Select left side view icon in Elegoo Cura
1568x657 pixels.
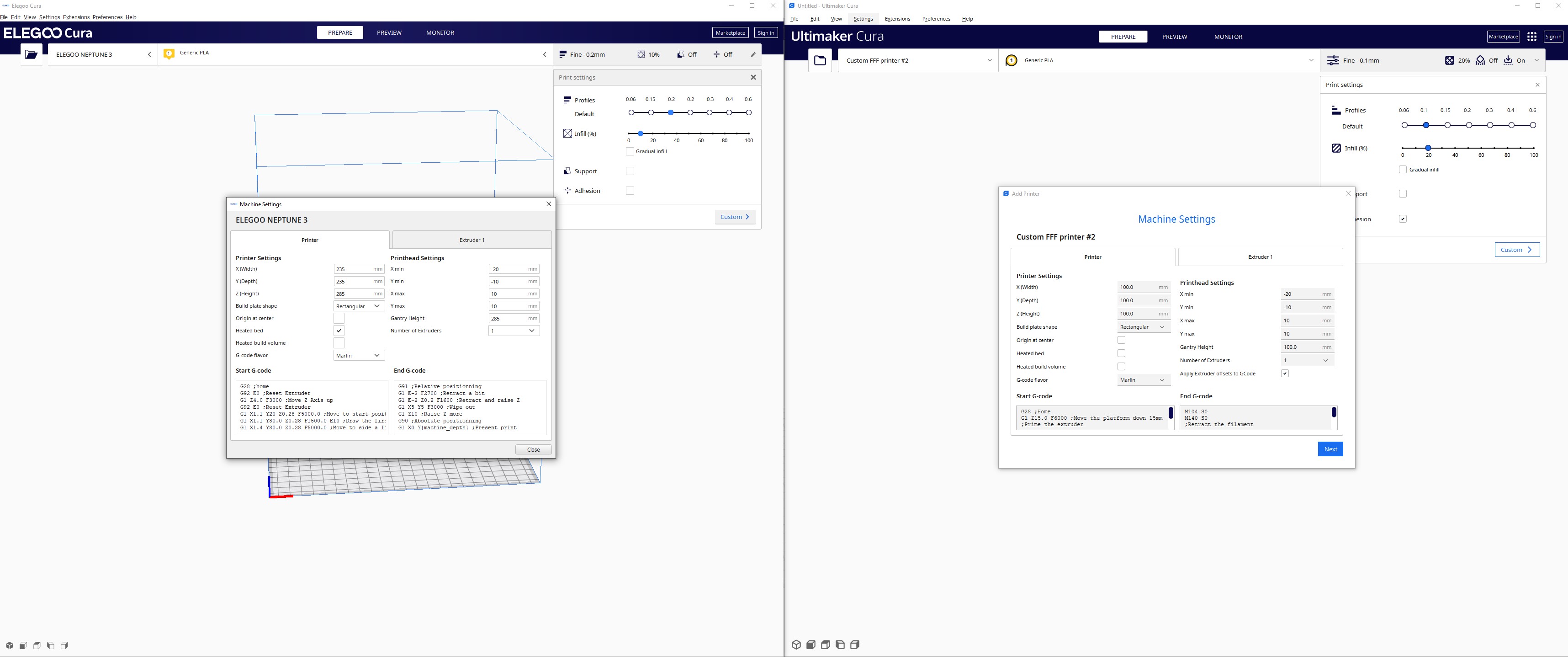click(51, 646)
